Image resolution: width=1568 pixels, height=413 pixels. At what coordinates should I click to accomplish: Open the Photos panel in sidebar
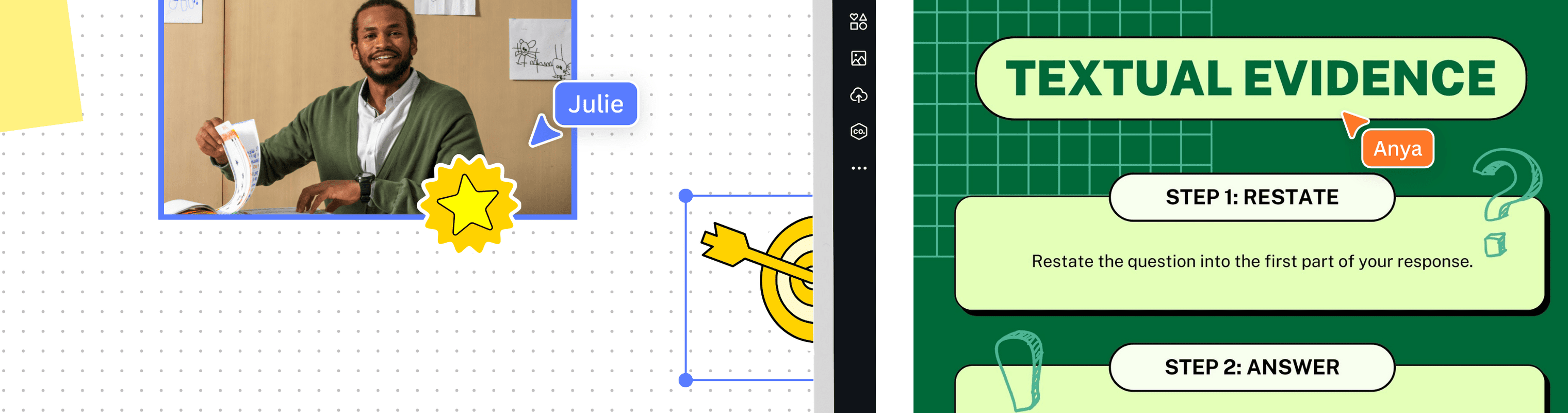858,58
